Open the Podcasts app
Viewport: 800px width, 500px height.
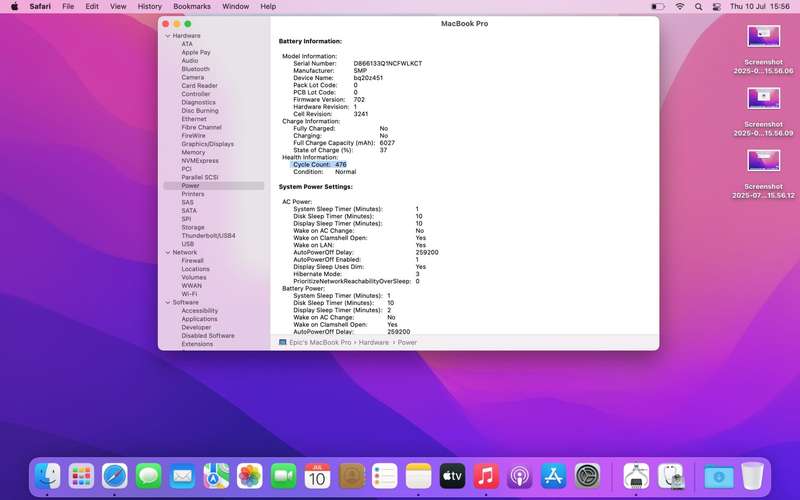[519, 476]
